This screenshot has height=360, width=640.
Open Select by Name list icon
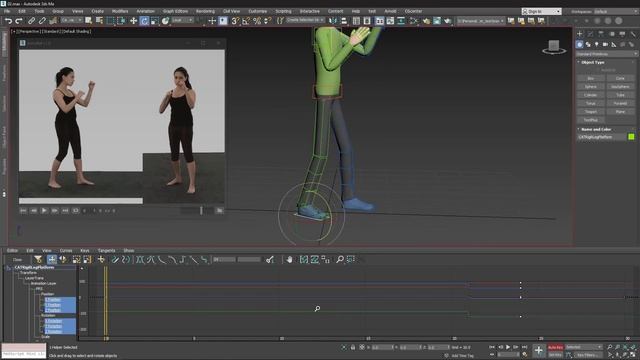99,20
